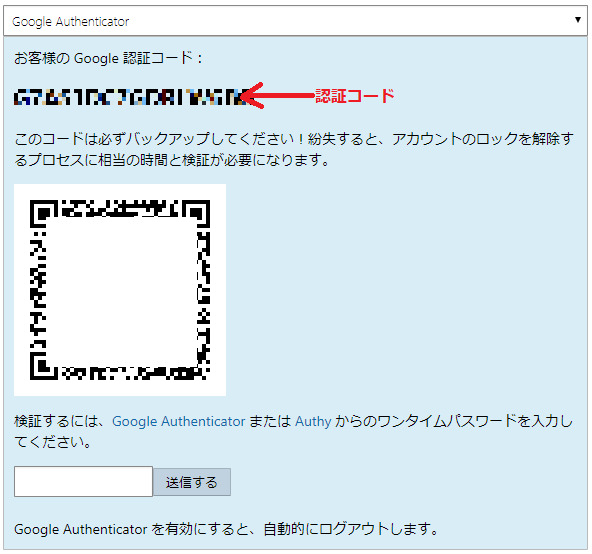Click the red arrow pointing at the code

coord(278,96)
